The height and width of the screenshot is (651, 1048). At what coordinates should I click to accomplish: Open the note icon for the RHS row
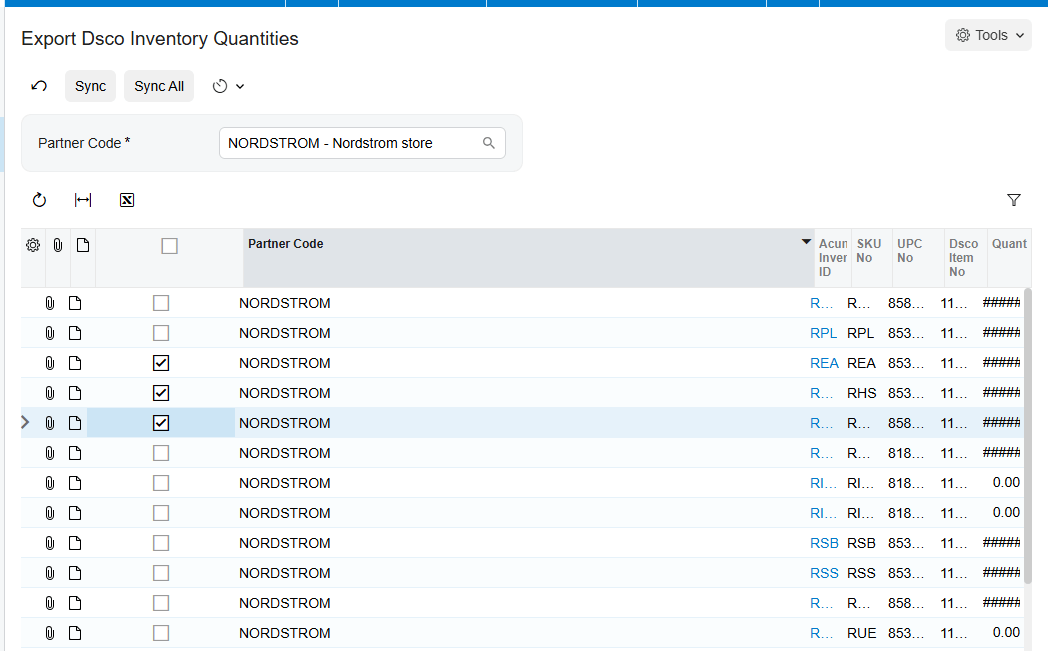(75, 393)
